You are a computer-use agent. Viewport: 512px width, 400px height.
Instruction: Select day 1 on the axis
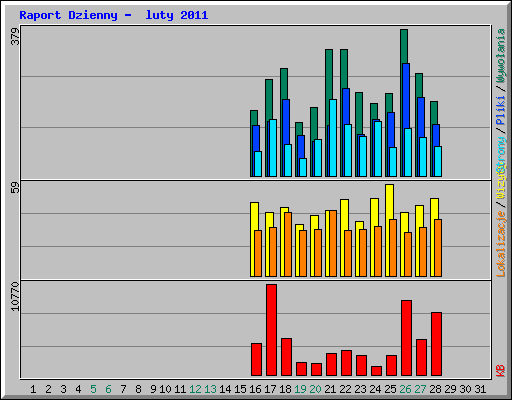(33, 389)
